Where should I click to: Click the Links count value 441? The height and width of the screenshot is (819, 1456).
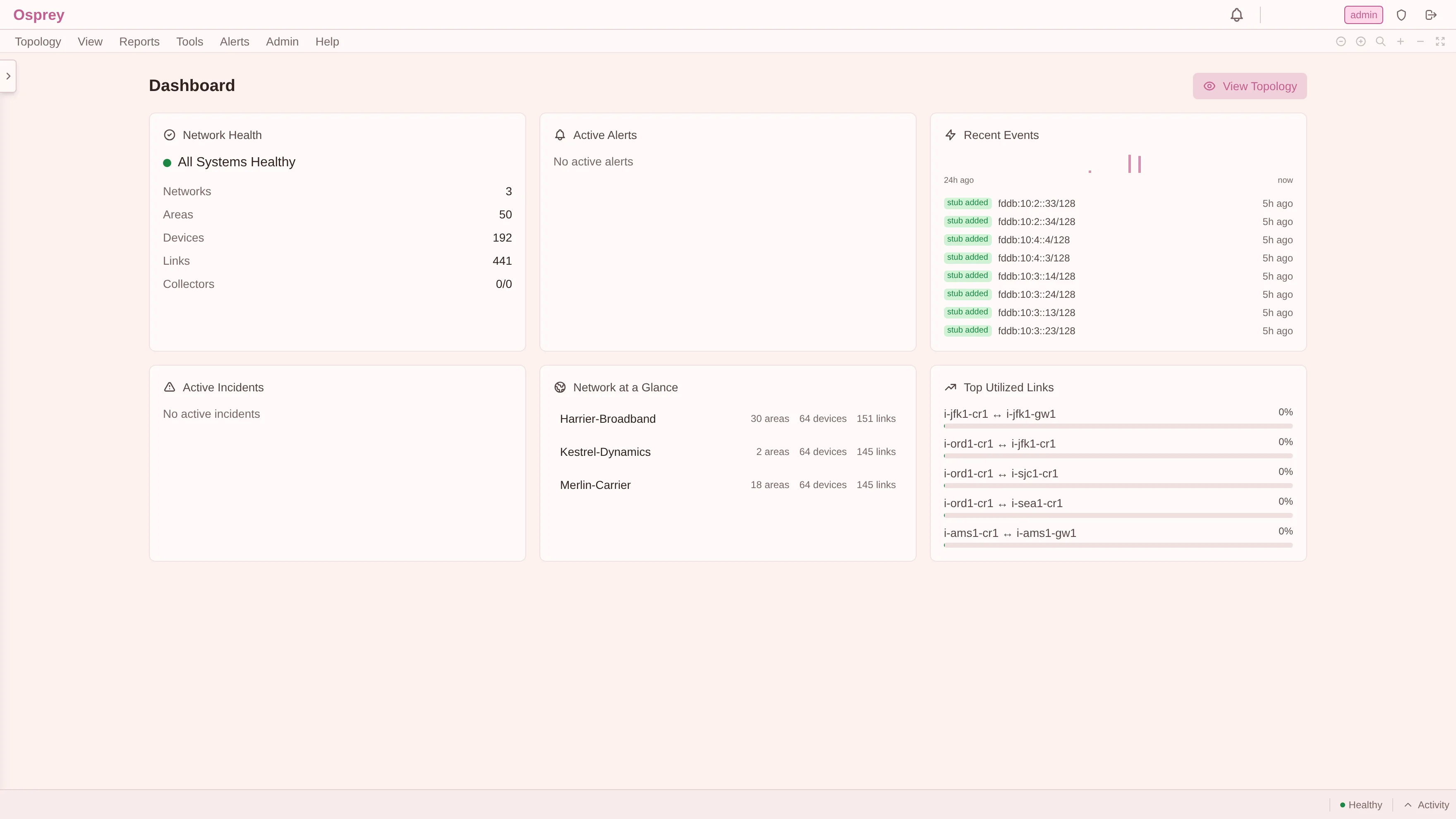point(502,261)
